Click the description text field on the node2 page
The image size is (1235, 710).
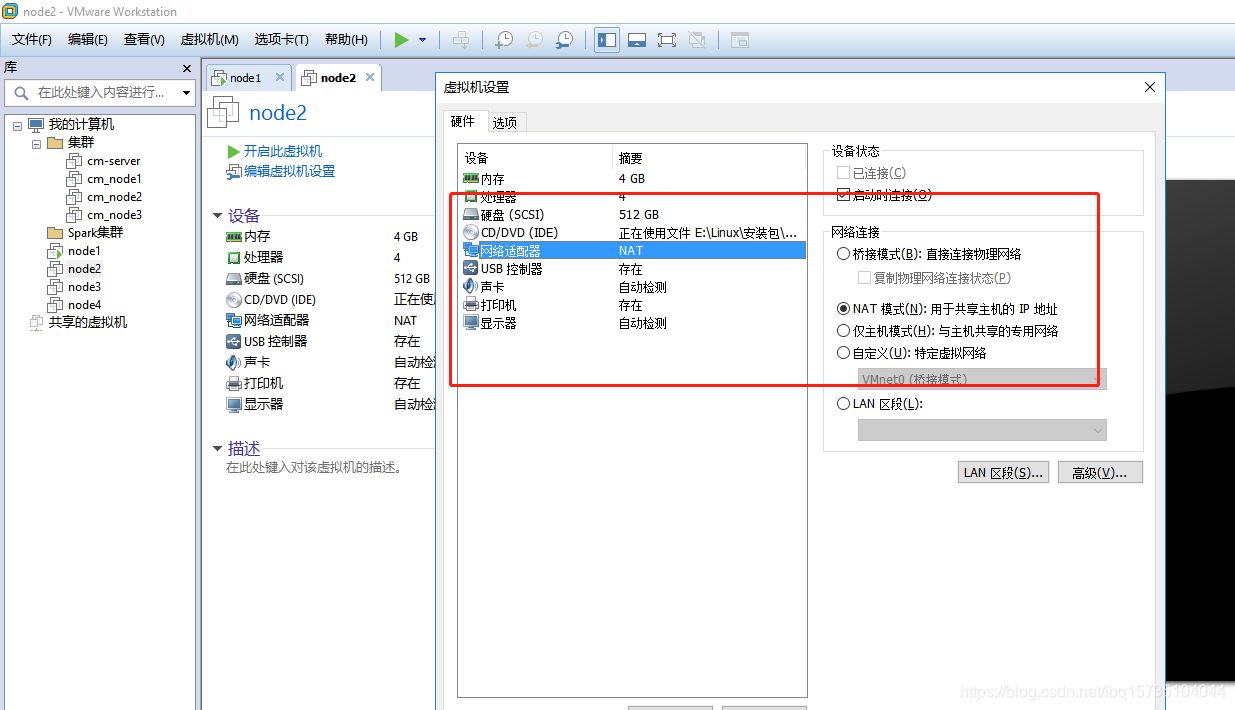coord(314,467)
